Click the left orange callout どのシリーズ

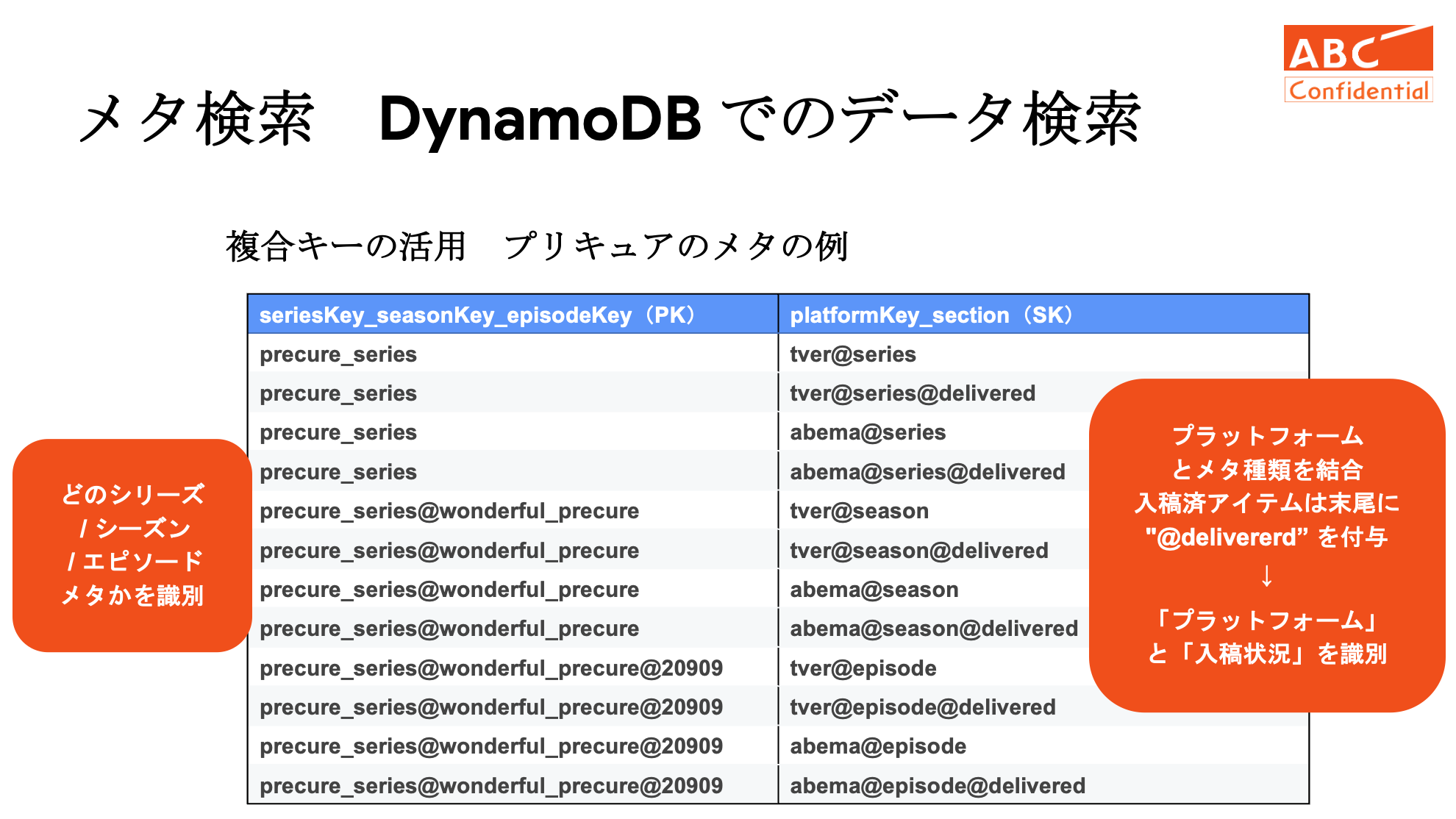132,545
